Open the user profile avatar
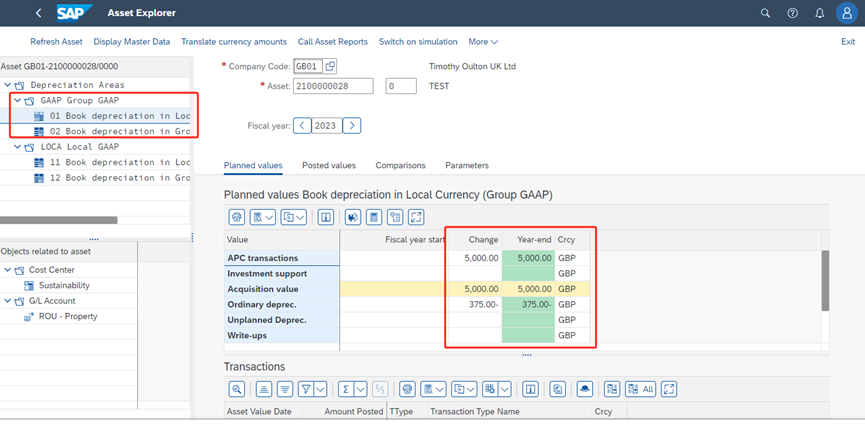Screen dimensions: 865x441 point(846,13)
